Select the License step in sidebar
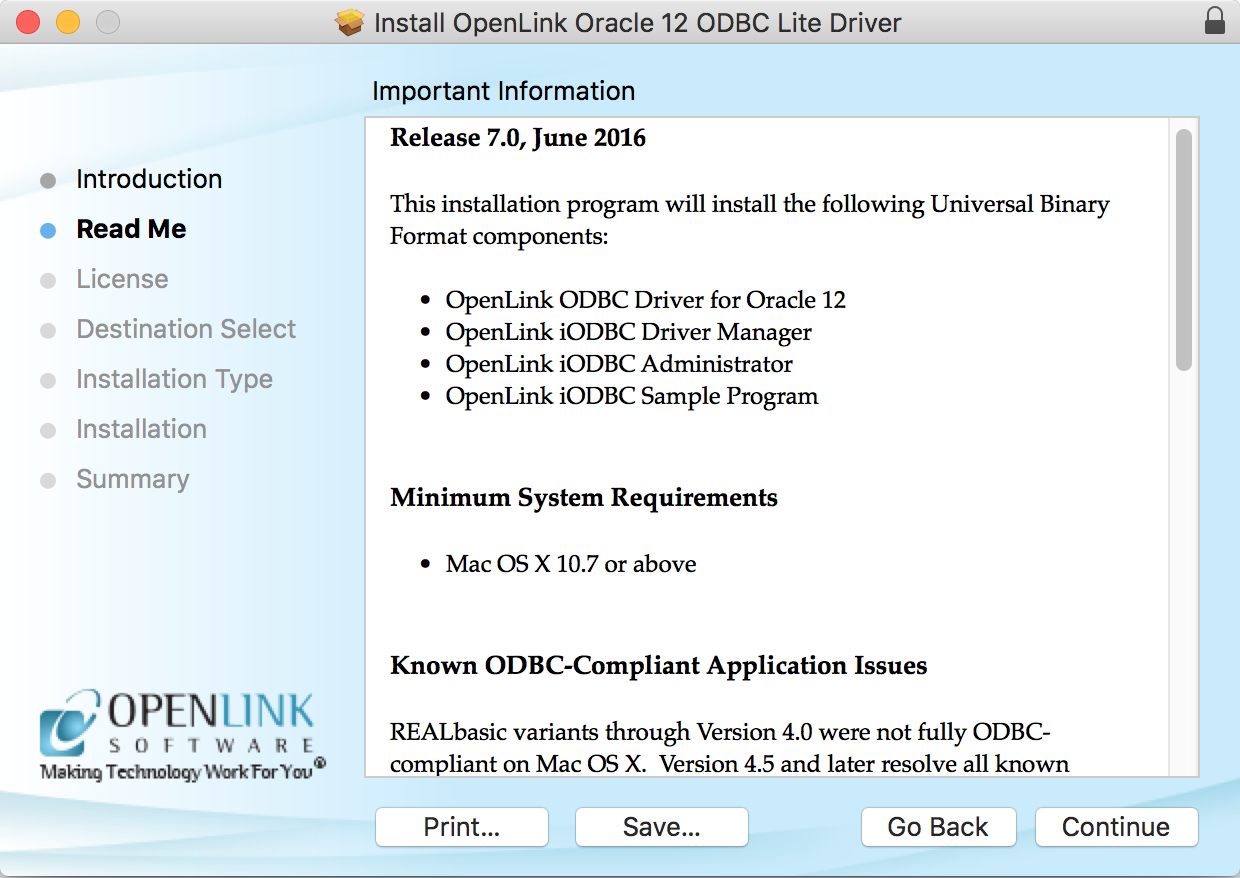The height and width of the screenshot is (878, 1240). 122,280
